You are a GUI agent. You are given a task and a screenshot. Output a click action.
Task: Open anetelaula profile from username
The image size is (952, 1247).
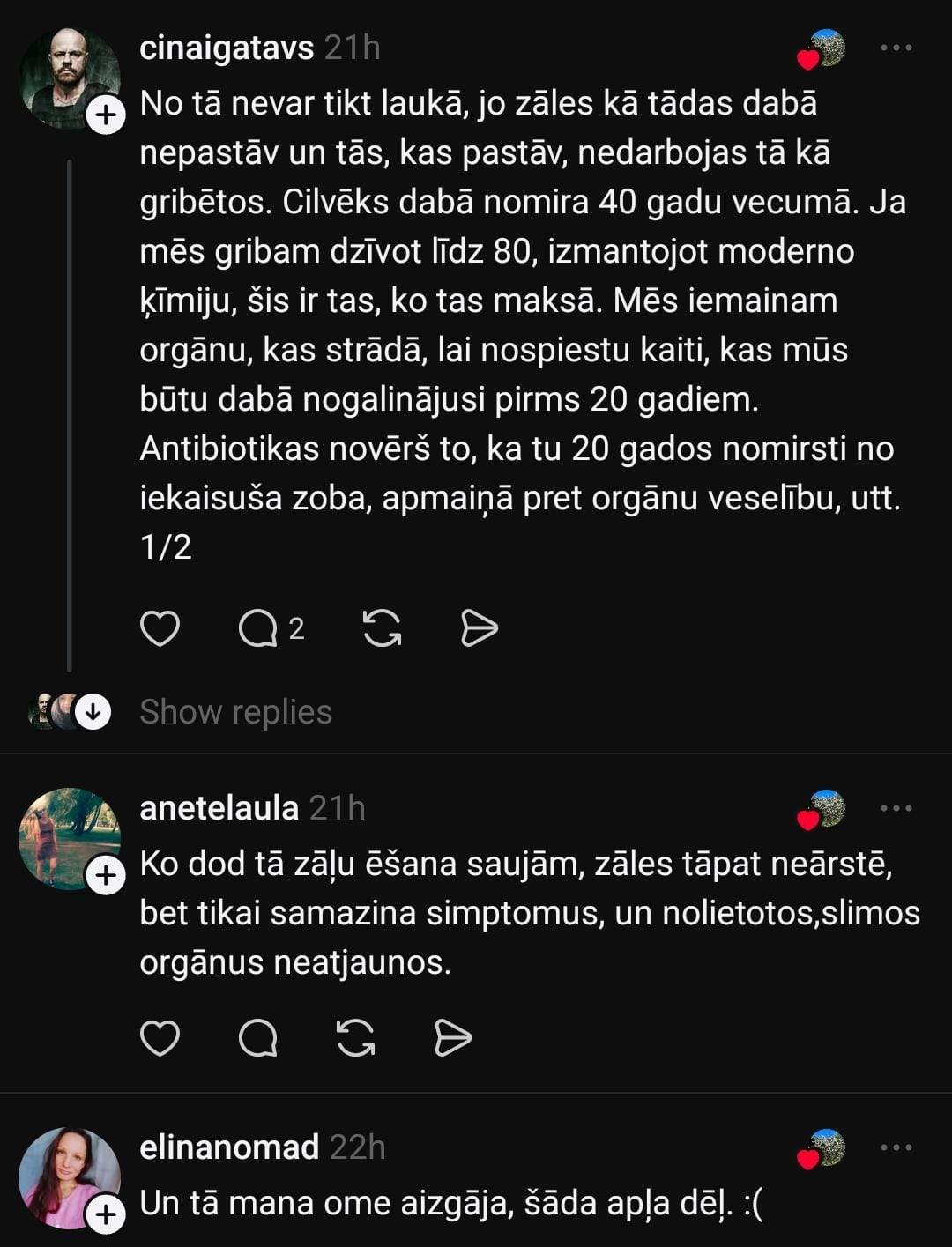coord(219,808)
